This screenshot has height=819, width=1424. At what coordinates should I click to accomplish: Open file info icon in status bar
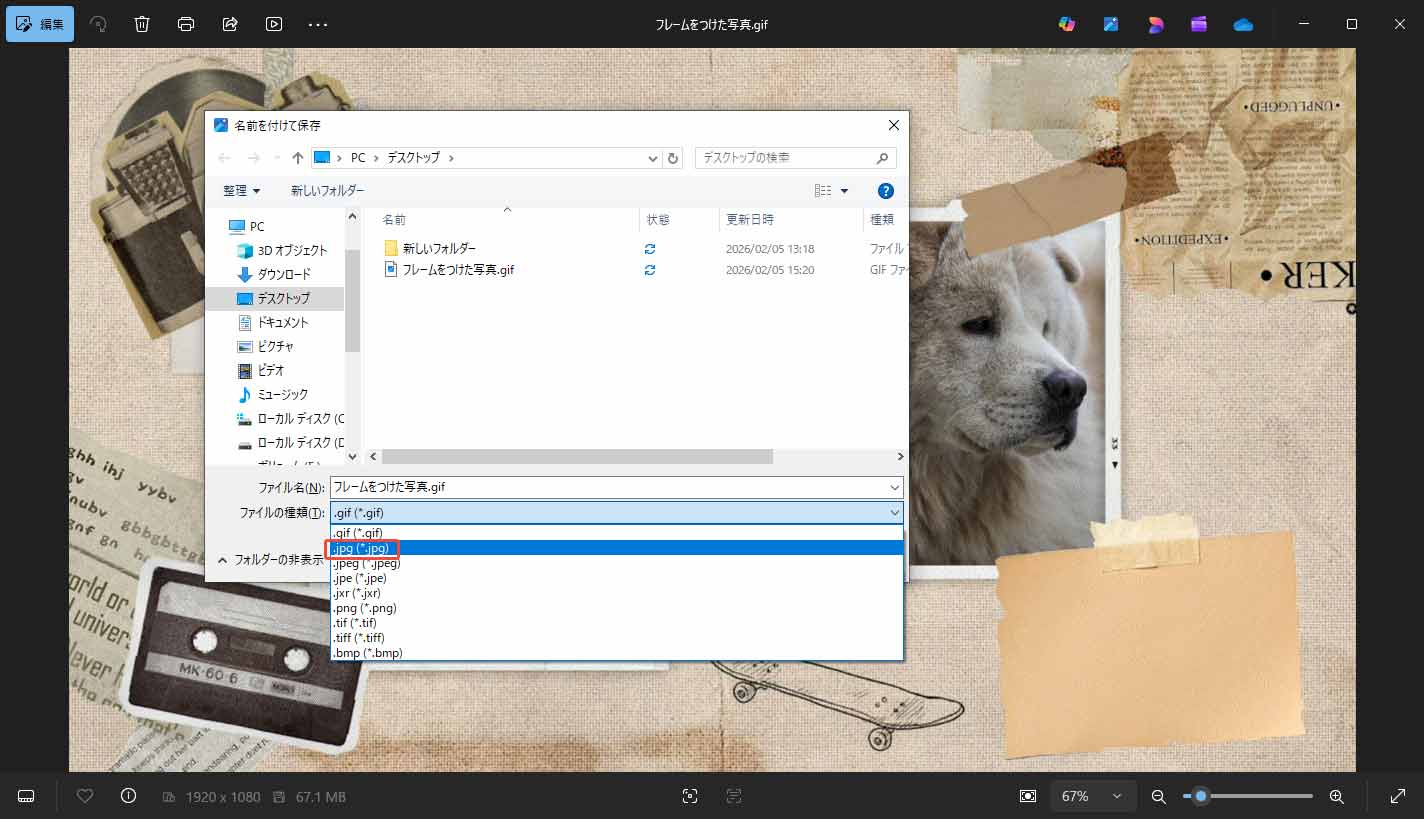point(128,796)
